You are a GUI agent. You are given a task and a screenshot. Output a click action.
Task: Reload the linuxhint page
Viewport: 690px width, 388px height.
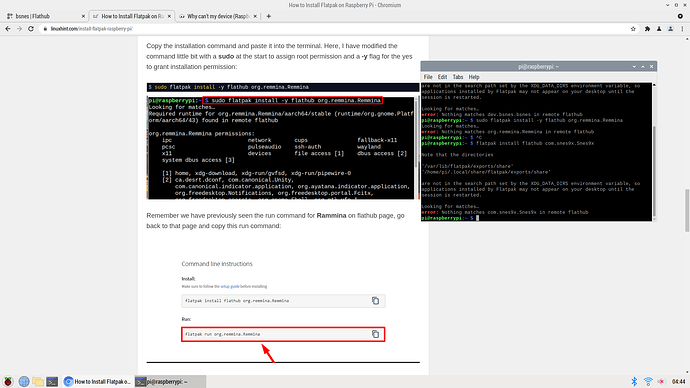pos(31,29)
